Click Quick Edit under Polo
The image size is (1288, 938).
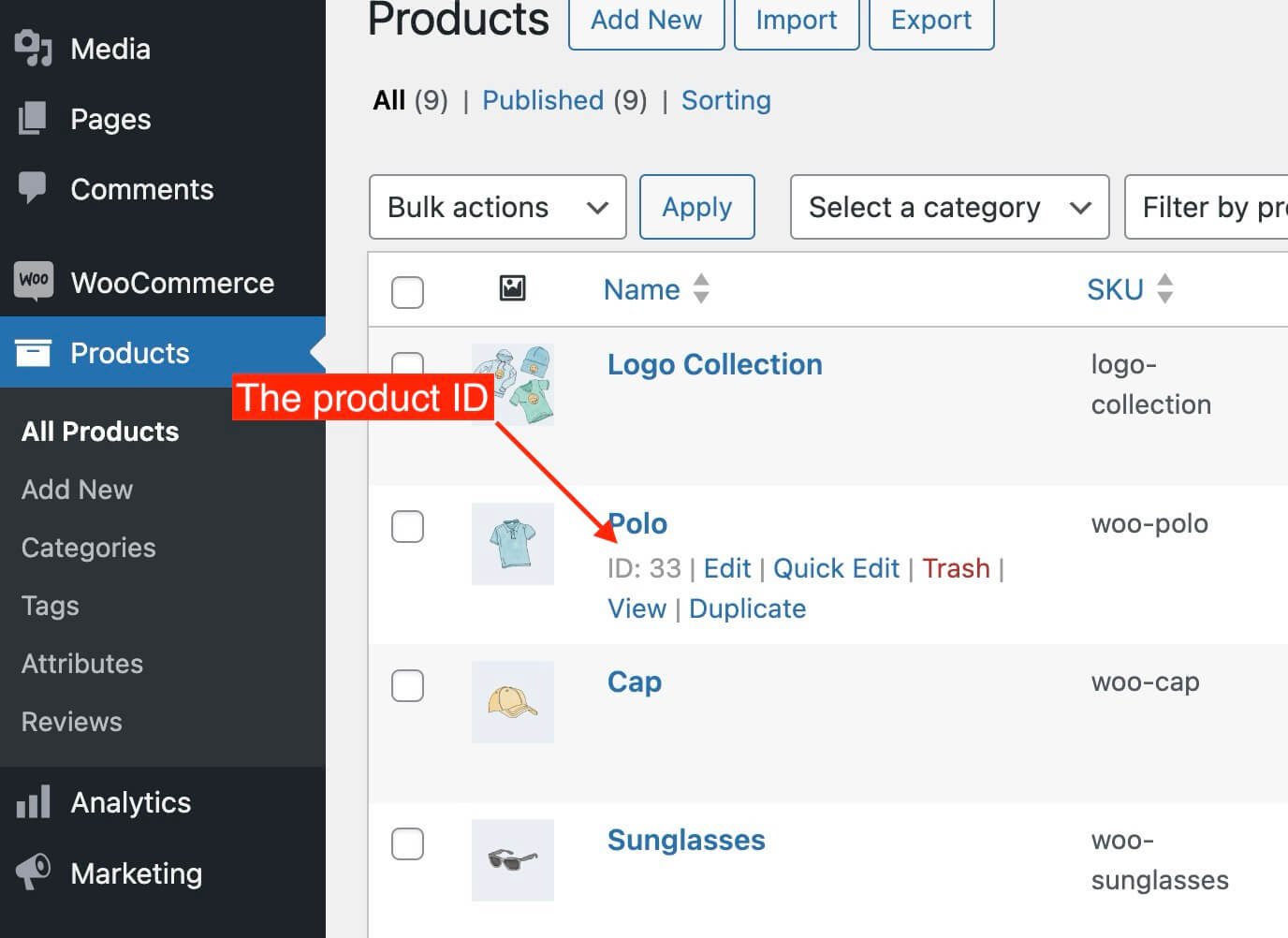point(836,567)
